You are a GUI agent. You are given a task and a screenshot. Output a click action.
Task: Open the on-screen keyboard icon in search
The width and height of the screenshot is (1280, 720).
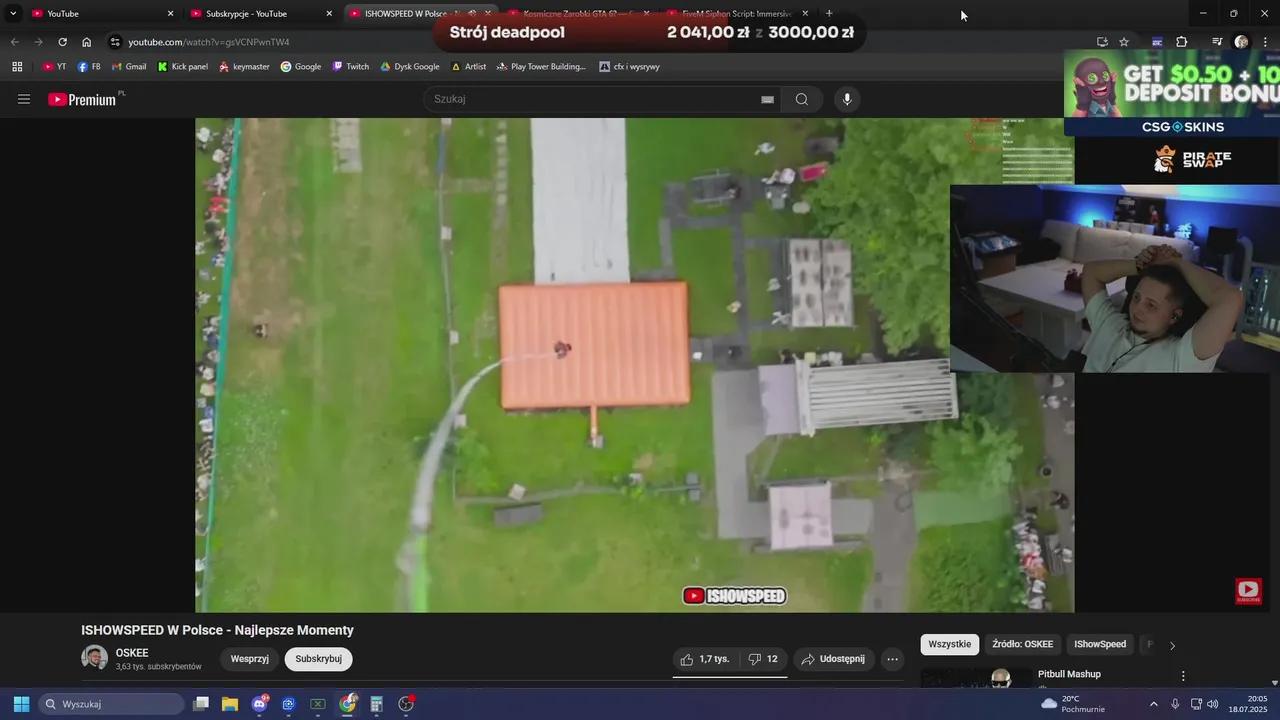pos(767,99)
